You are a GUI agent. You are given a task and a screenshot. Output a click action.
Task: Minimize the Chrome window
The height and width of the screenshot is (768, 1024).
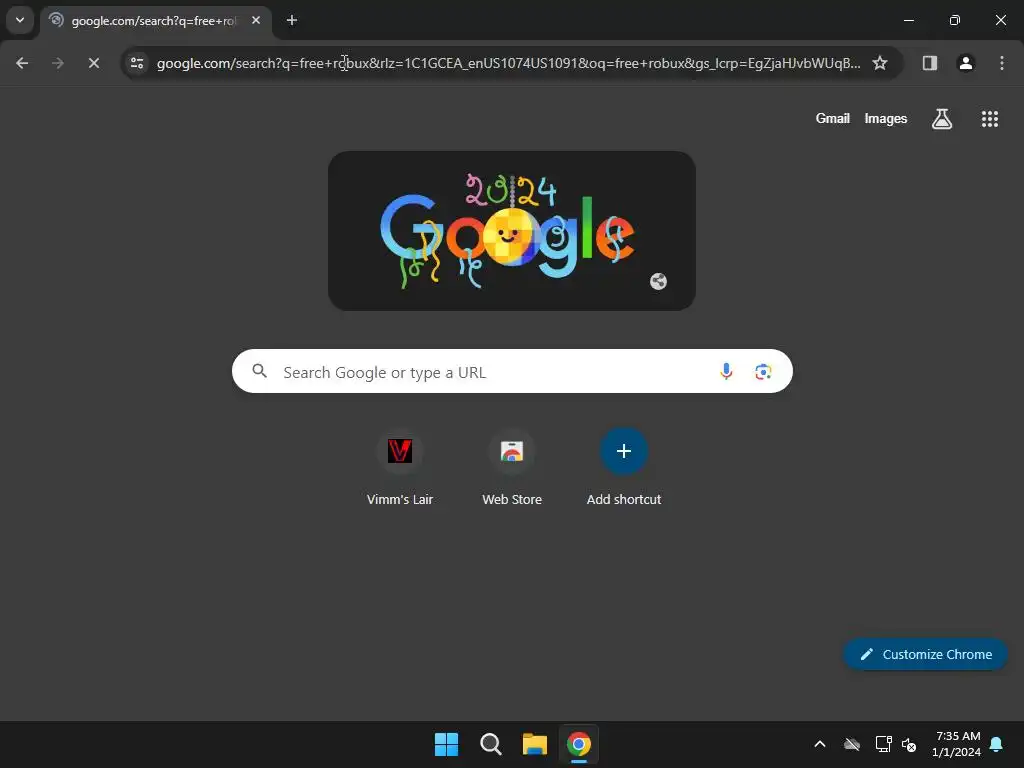click(x=909, y=20)
